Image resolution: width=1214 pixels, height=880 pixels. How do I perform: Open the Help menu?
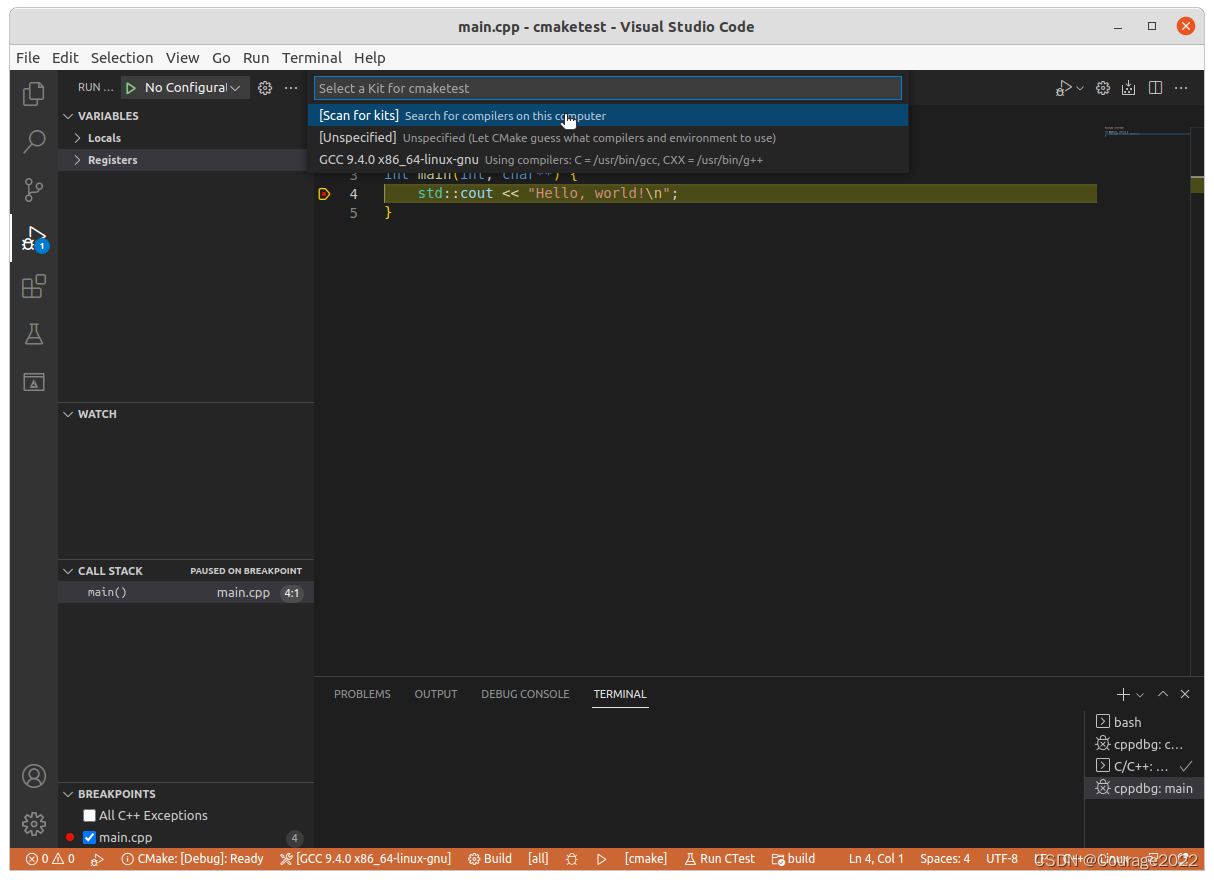pos(369,58)
